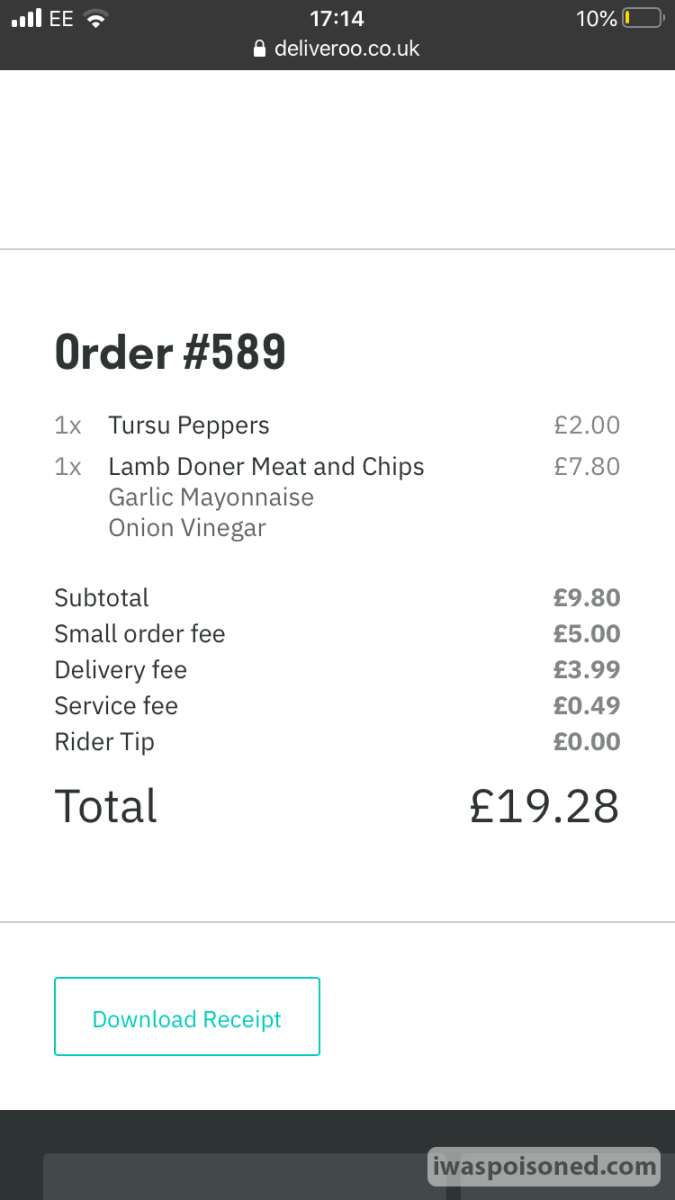Tap the Download Receipt button
This screenshot has width=675, height=1200.
click(187, 1017)
